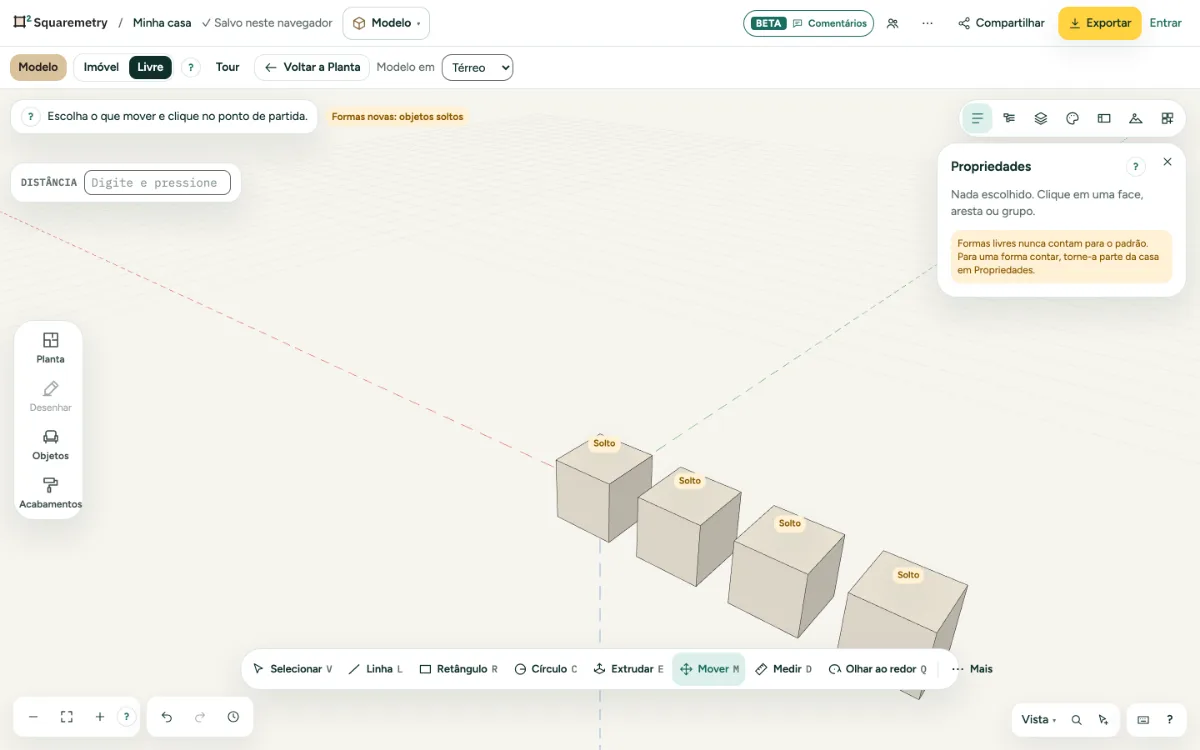1200x750 pixels.
Task: Open keyboard shortcuts icon
Action: click(1144, 720)
